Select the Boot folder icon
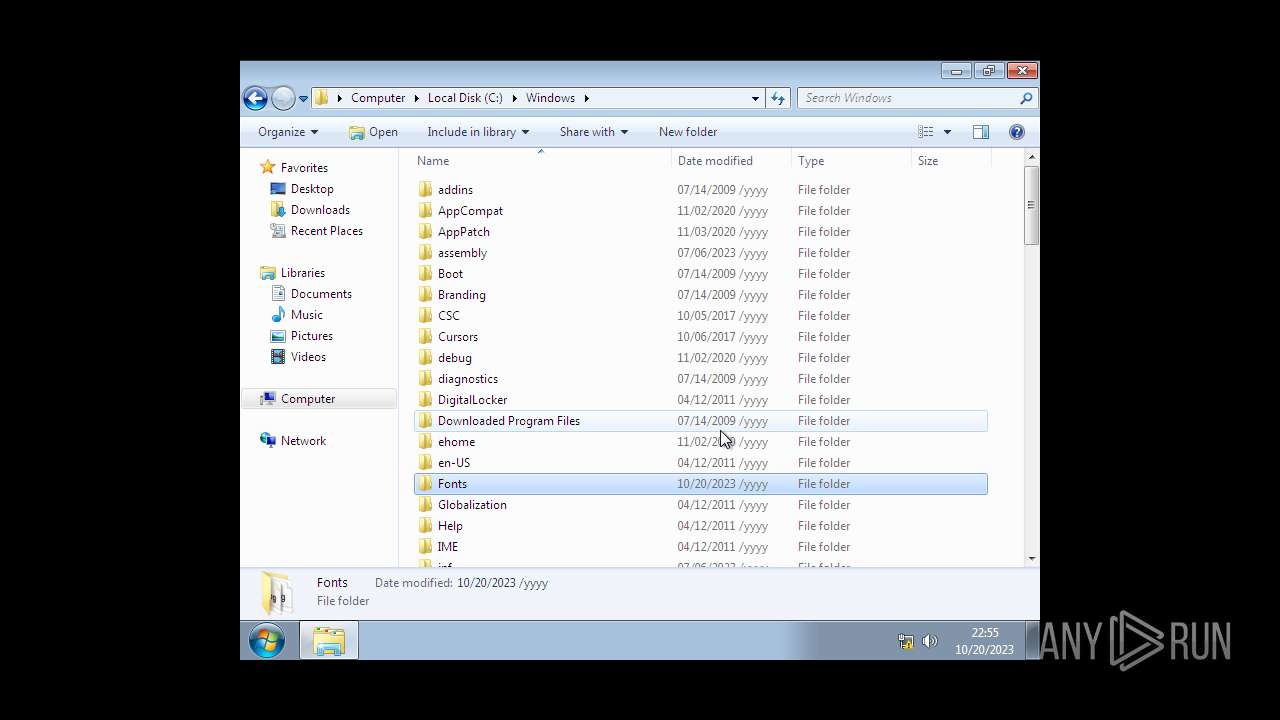The height and width of the screenshot is (720, 1280). tap(425, 274)
